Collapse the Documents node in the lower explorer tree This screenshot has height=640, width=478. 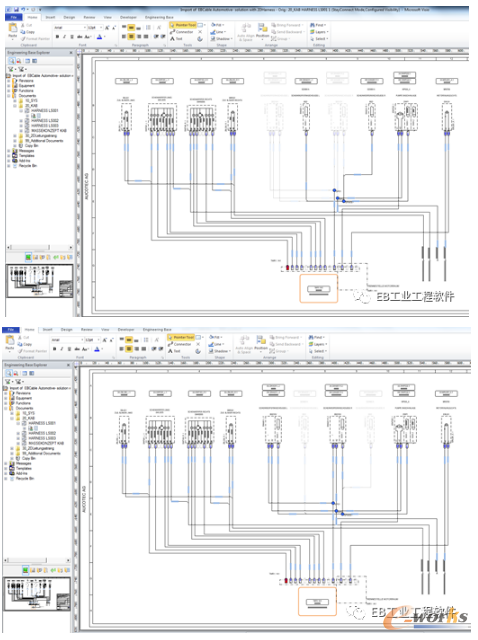tap(6, 408)
